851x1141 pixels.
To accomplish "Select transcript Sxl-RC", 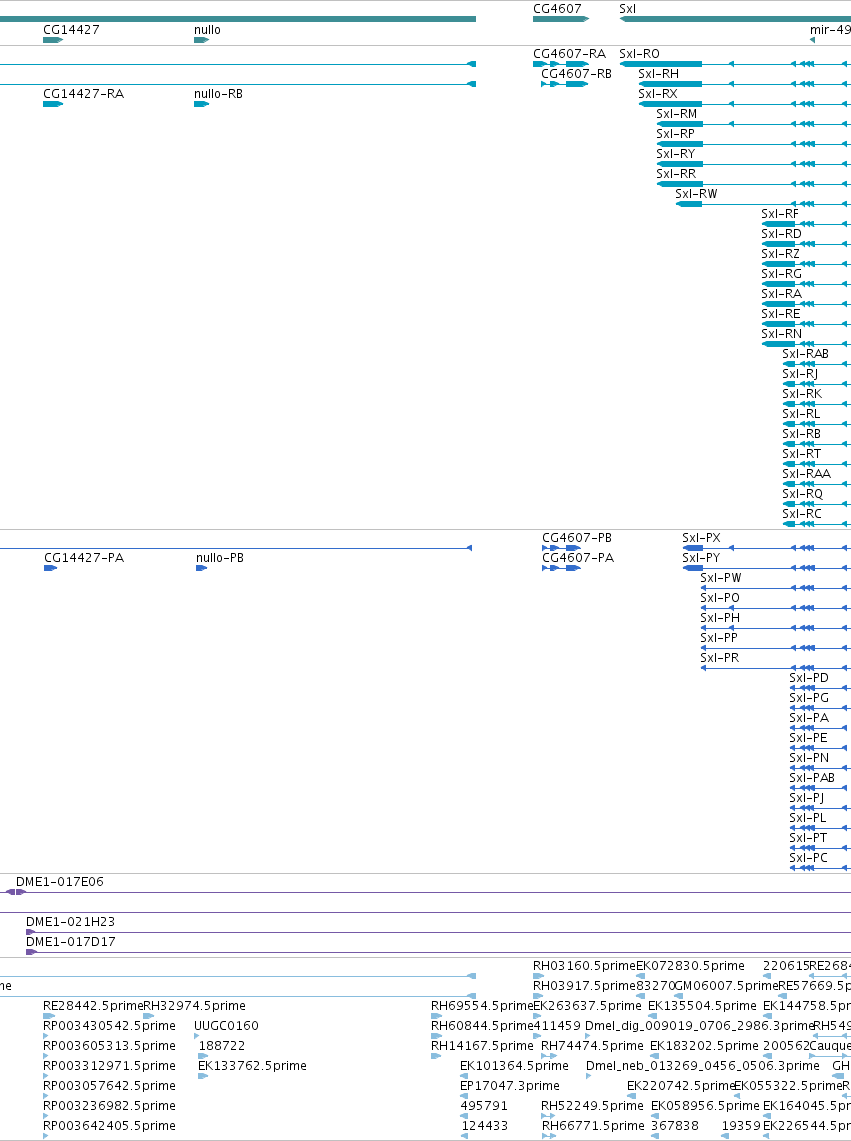I will point(801,514).
